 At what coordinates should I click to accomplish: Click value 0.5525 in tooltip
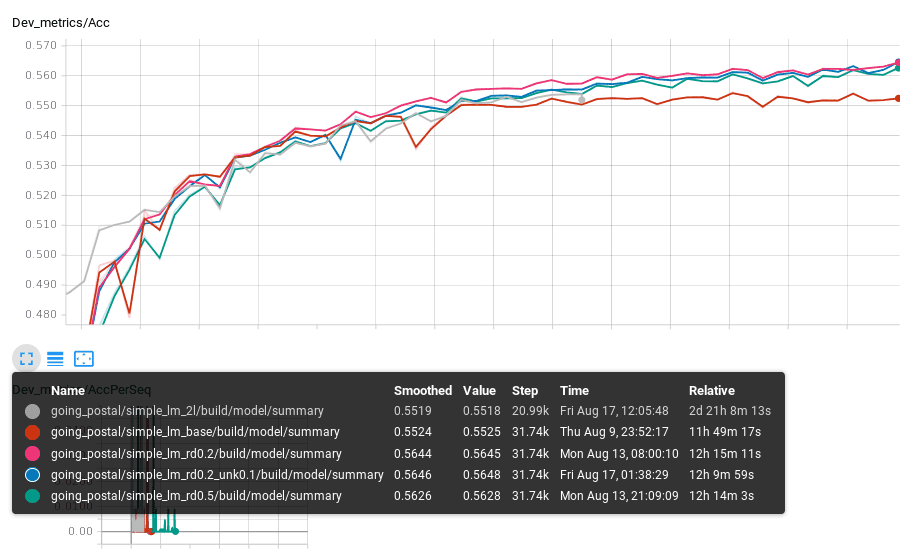[x=482, y=432]
